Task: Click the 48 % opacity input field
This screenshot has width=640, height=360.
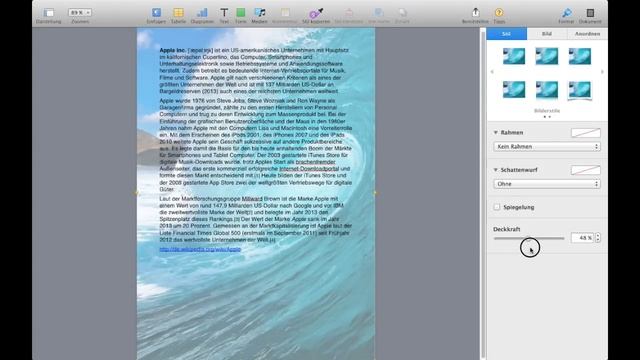Action: (x=582, y=238)
